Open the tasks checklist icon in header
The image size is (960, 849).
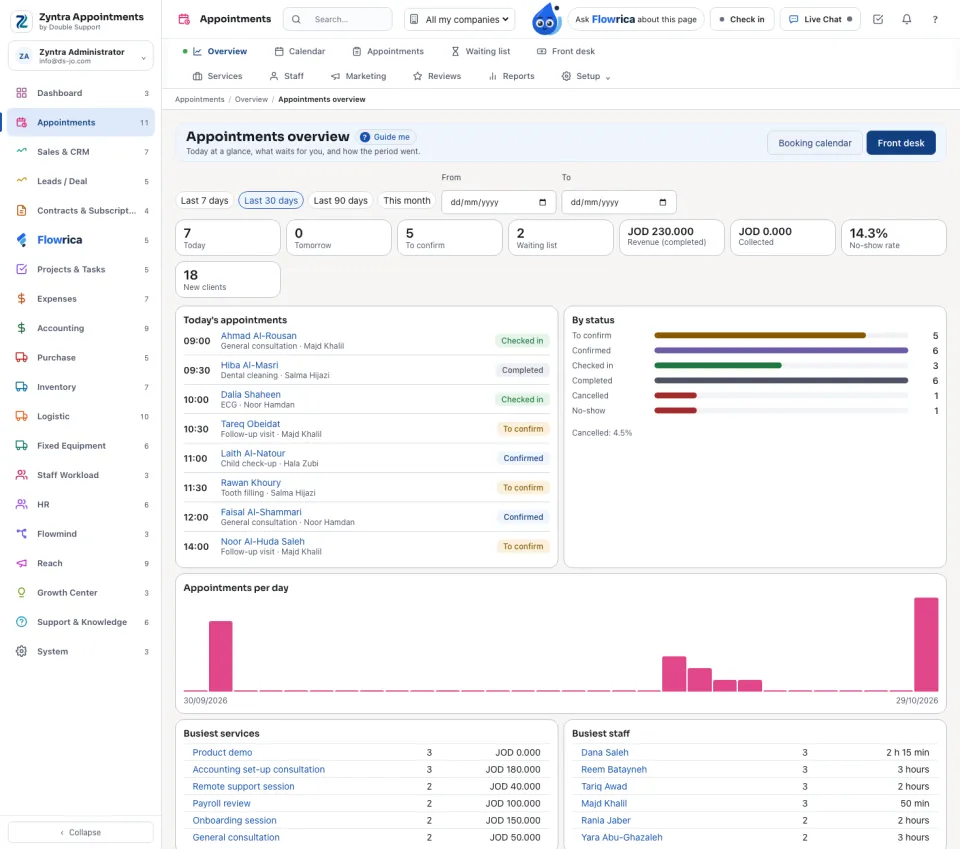coord(878,20)
